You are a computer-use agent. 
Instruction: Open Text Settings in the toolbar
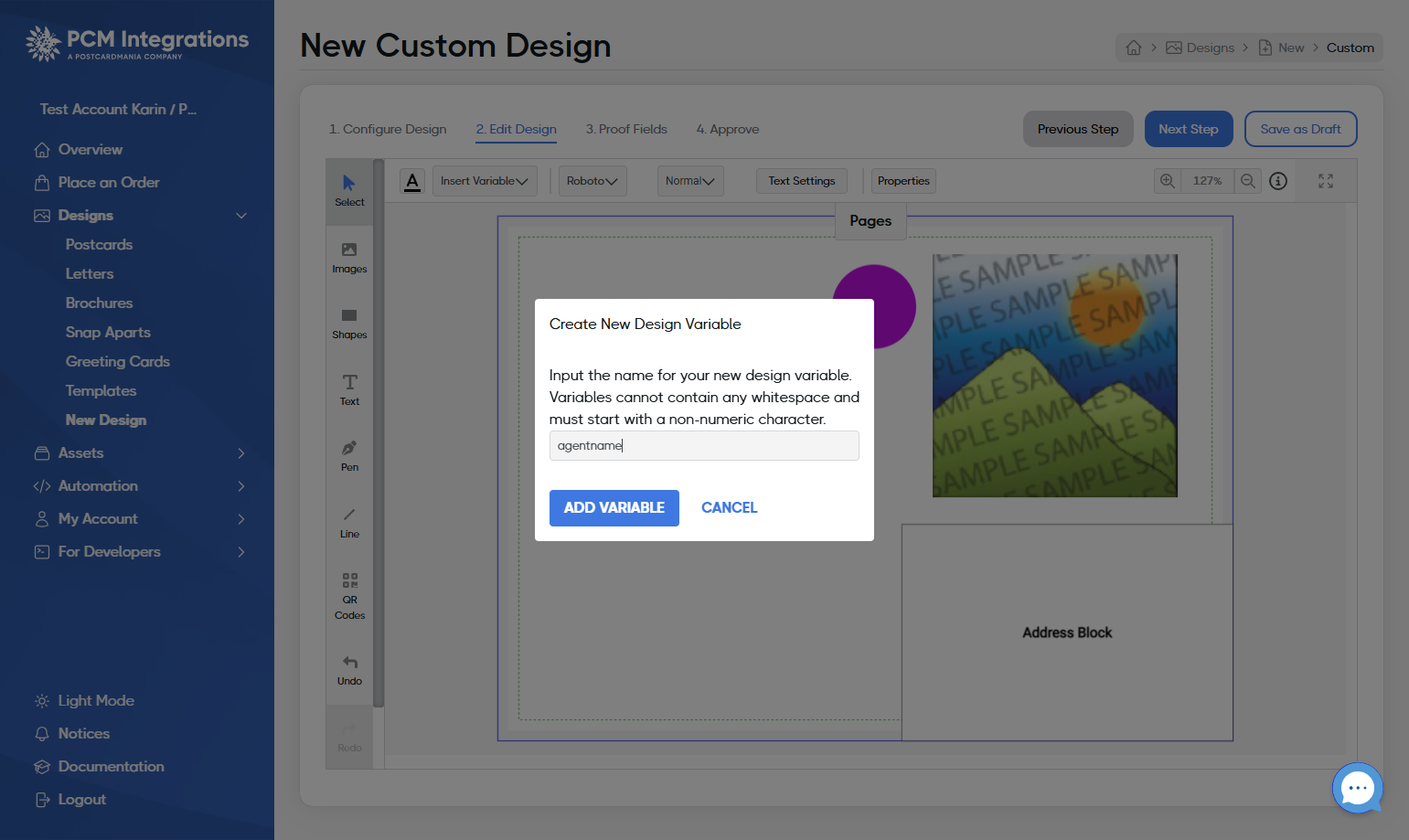(802, 181)
